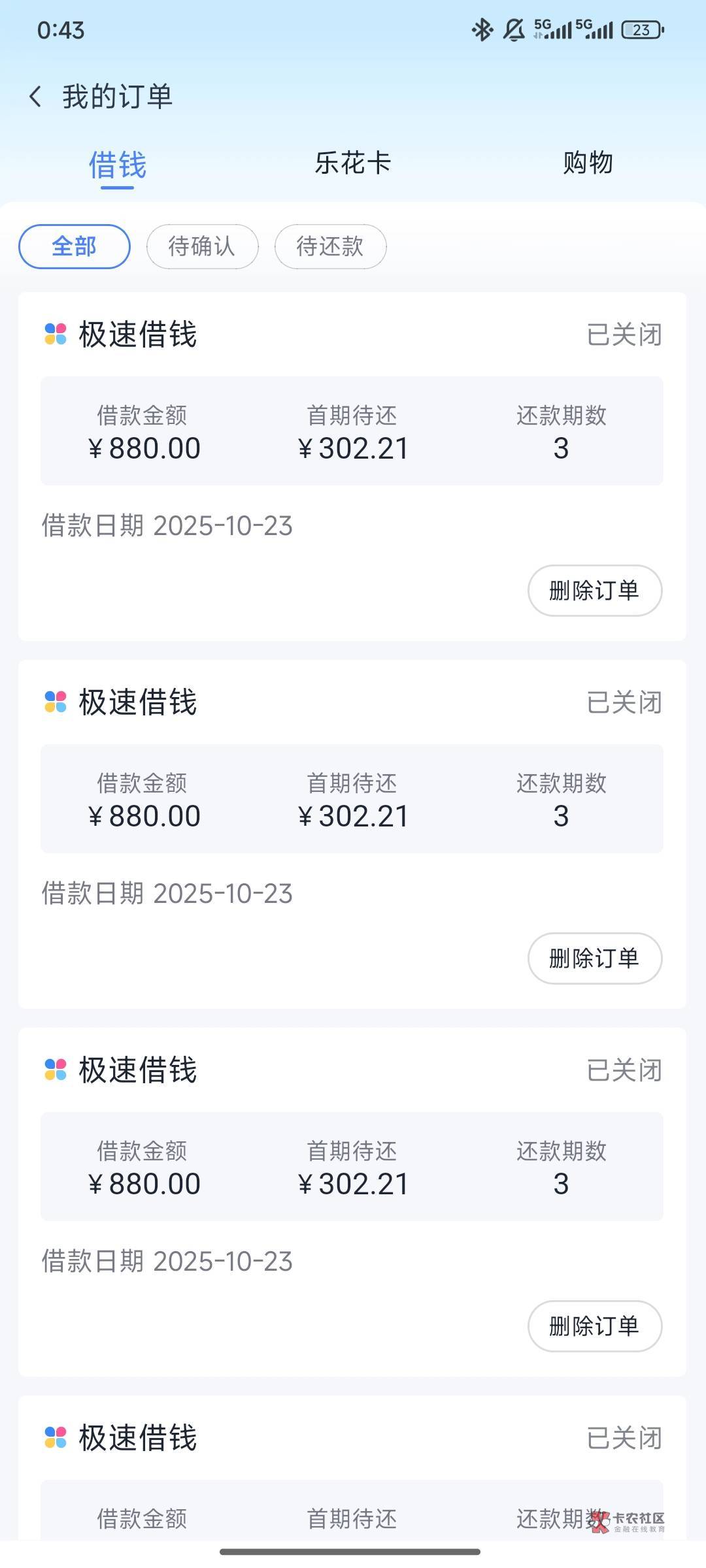The width and height of the screenshot is (706, 1568).
Task: Open the 借钱 tab
Action: point(118,165)
